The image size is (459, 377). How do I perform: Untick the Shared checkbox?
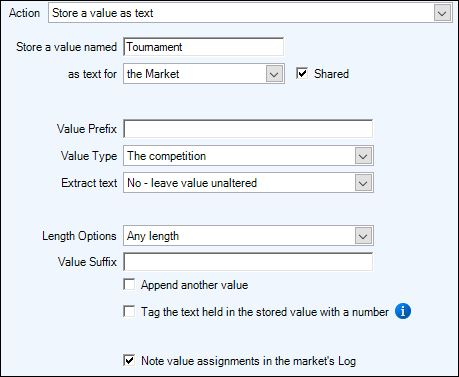coord(301,73)
